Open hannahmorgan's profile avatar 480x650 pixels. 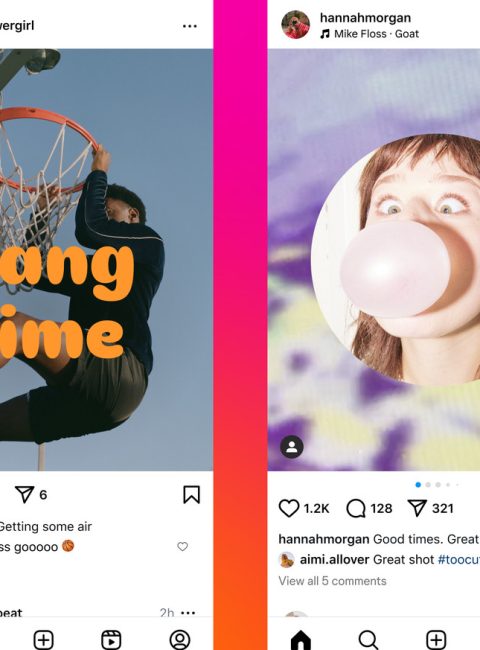(x=296, y=25)
